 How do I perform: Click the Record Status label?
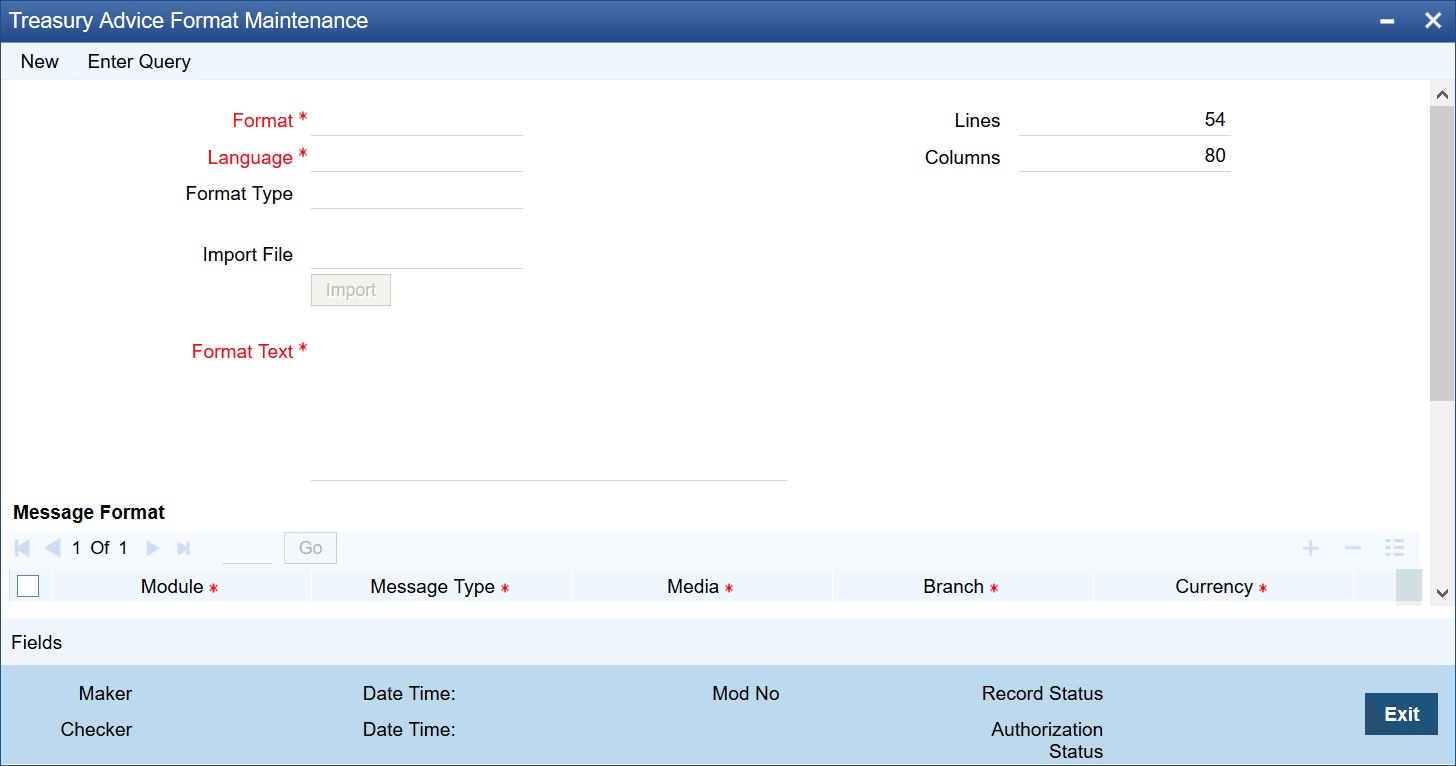coord(1042,694)
